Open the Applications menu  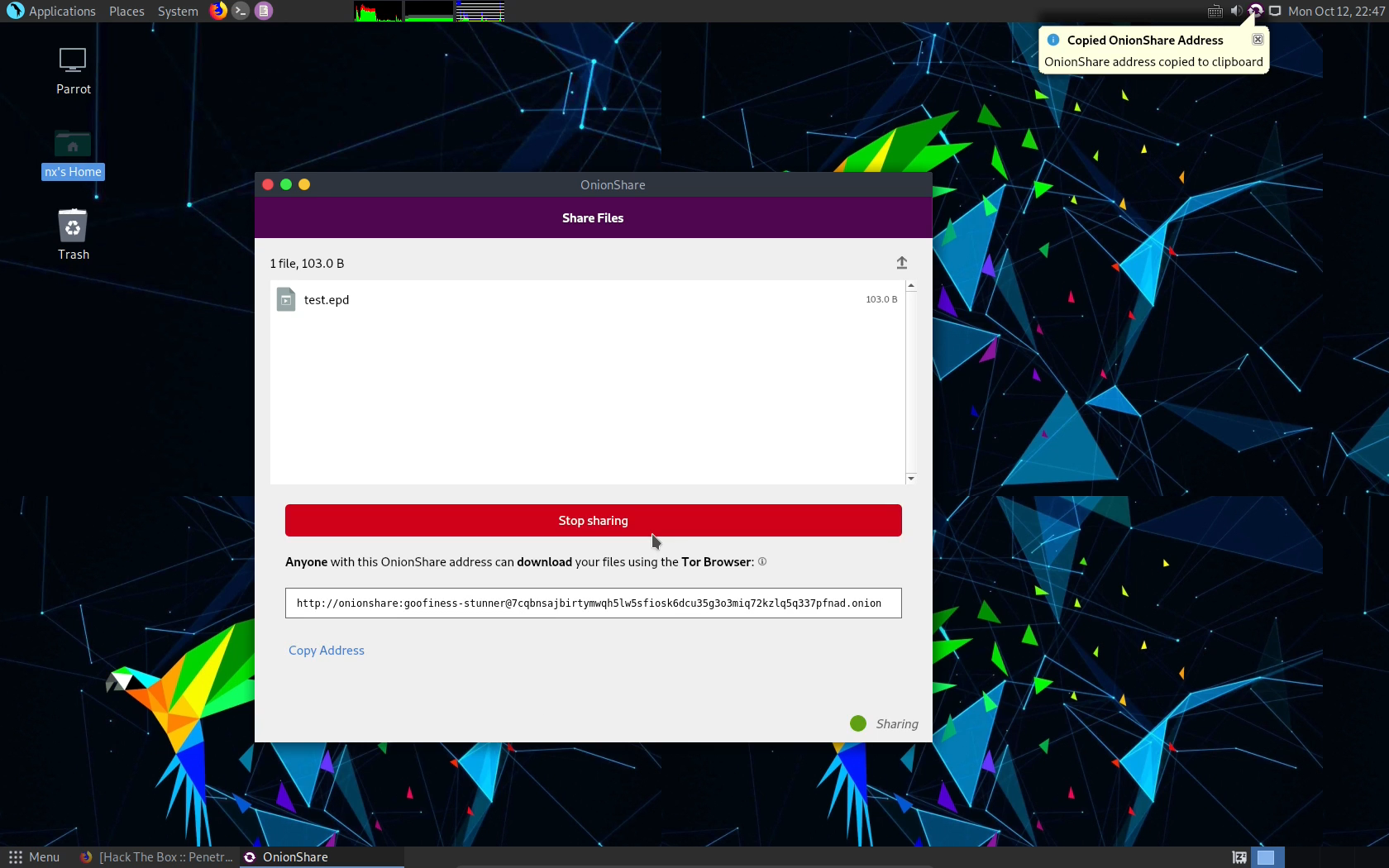[x=51, y=11]
